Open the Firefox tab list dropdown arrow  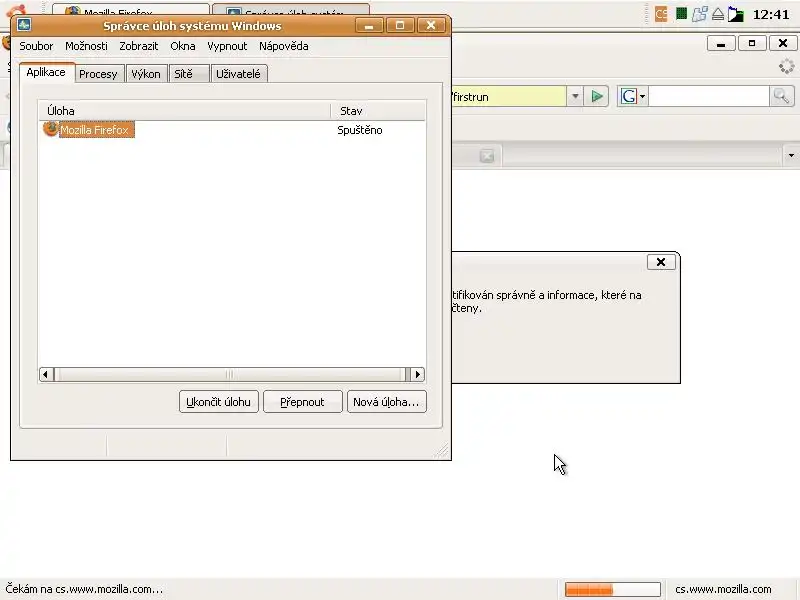click(791, 155)
